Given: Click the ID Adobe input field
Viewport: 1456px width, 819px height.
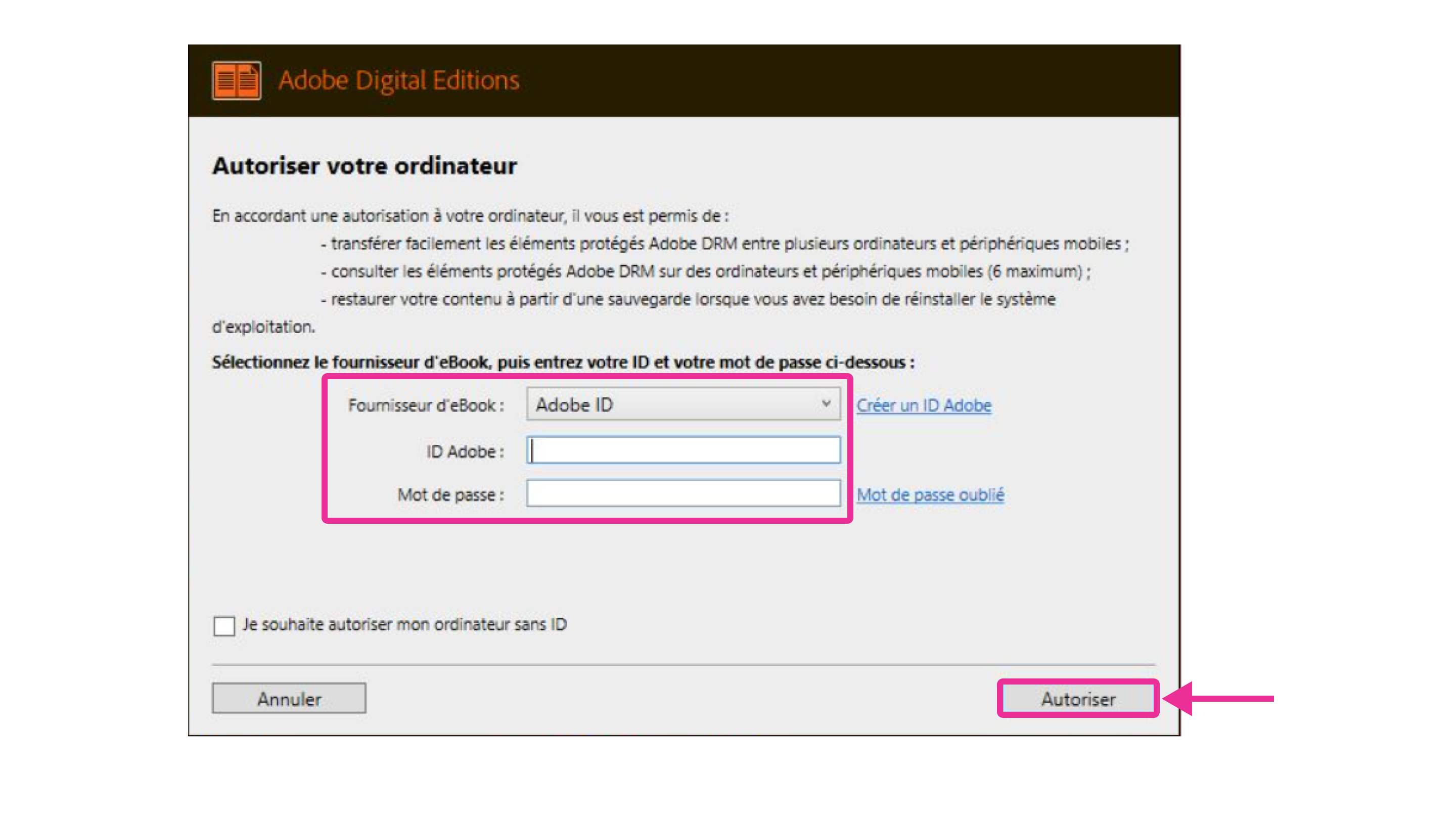Looking at the screenshot, I should point(683,450).
